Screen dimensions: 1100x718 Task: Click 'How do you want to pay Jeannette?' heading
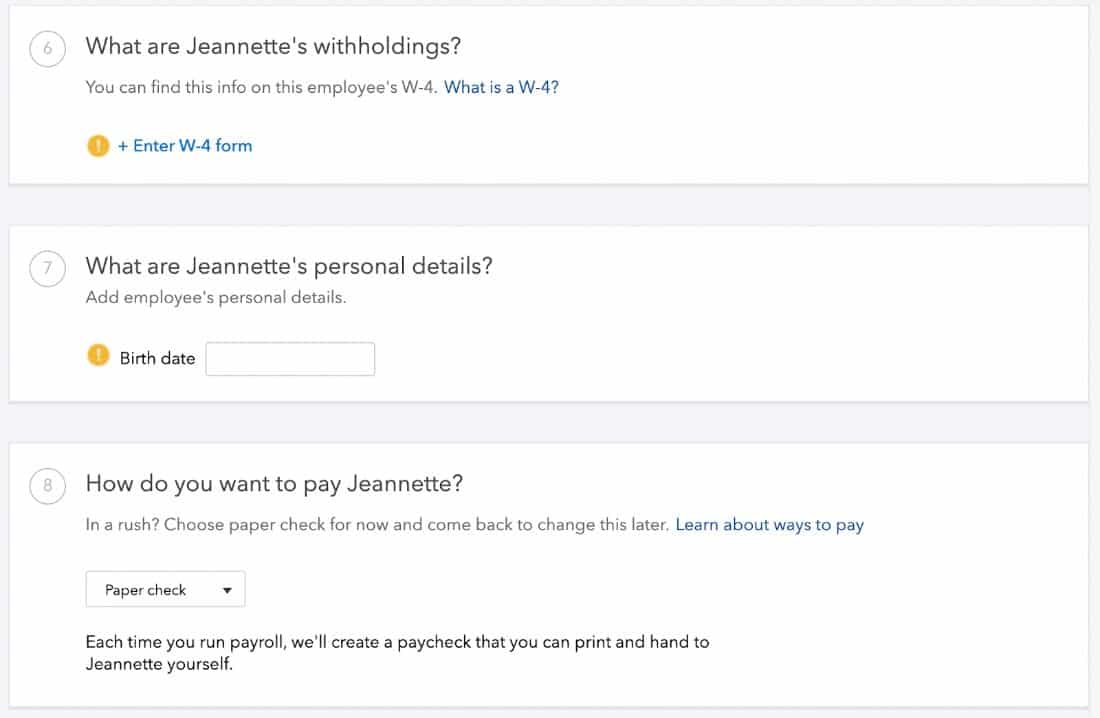tap(274, 484)
